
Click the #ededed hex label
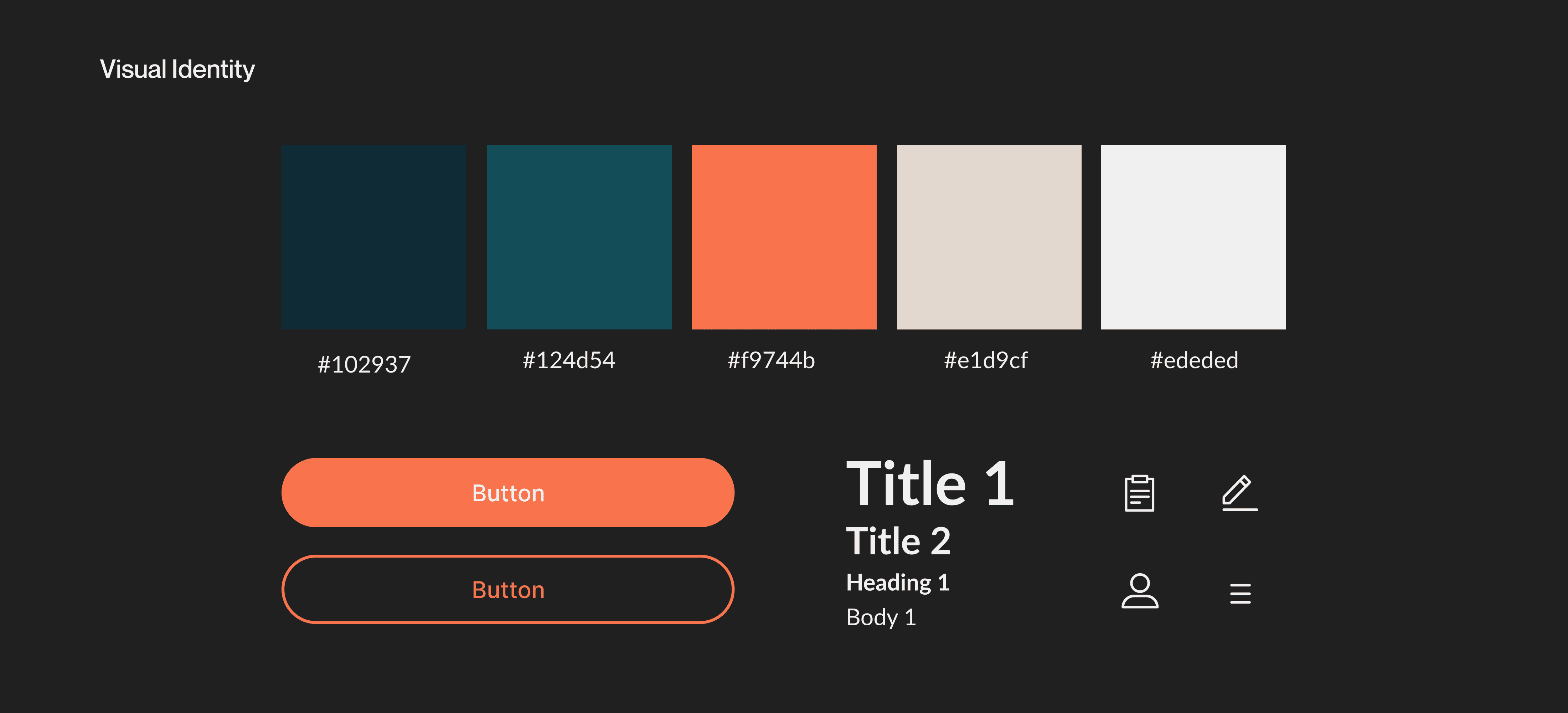click(x=1194, y=360)
